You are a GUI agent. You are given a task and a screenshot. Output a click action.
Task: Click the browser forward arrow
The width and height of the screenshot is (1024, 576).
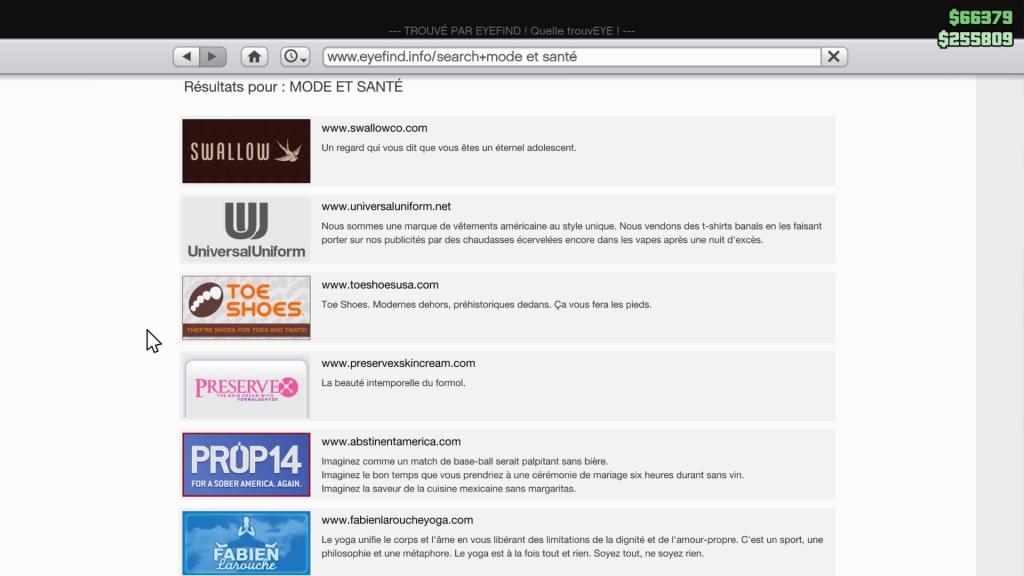coord(213,57)
